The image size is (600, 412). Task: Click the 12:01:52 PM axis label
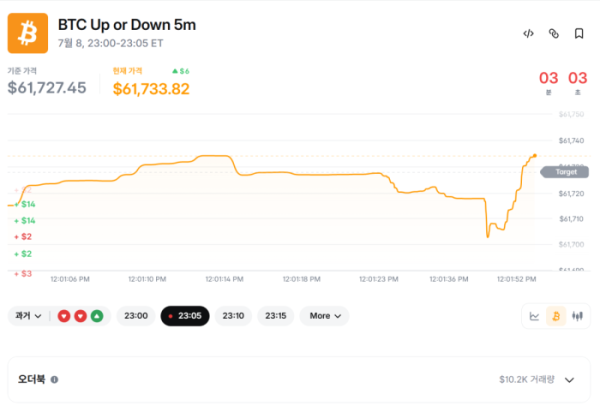coord(517,279)
